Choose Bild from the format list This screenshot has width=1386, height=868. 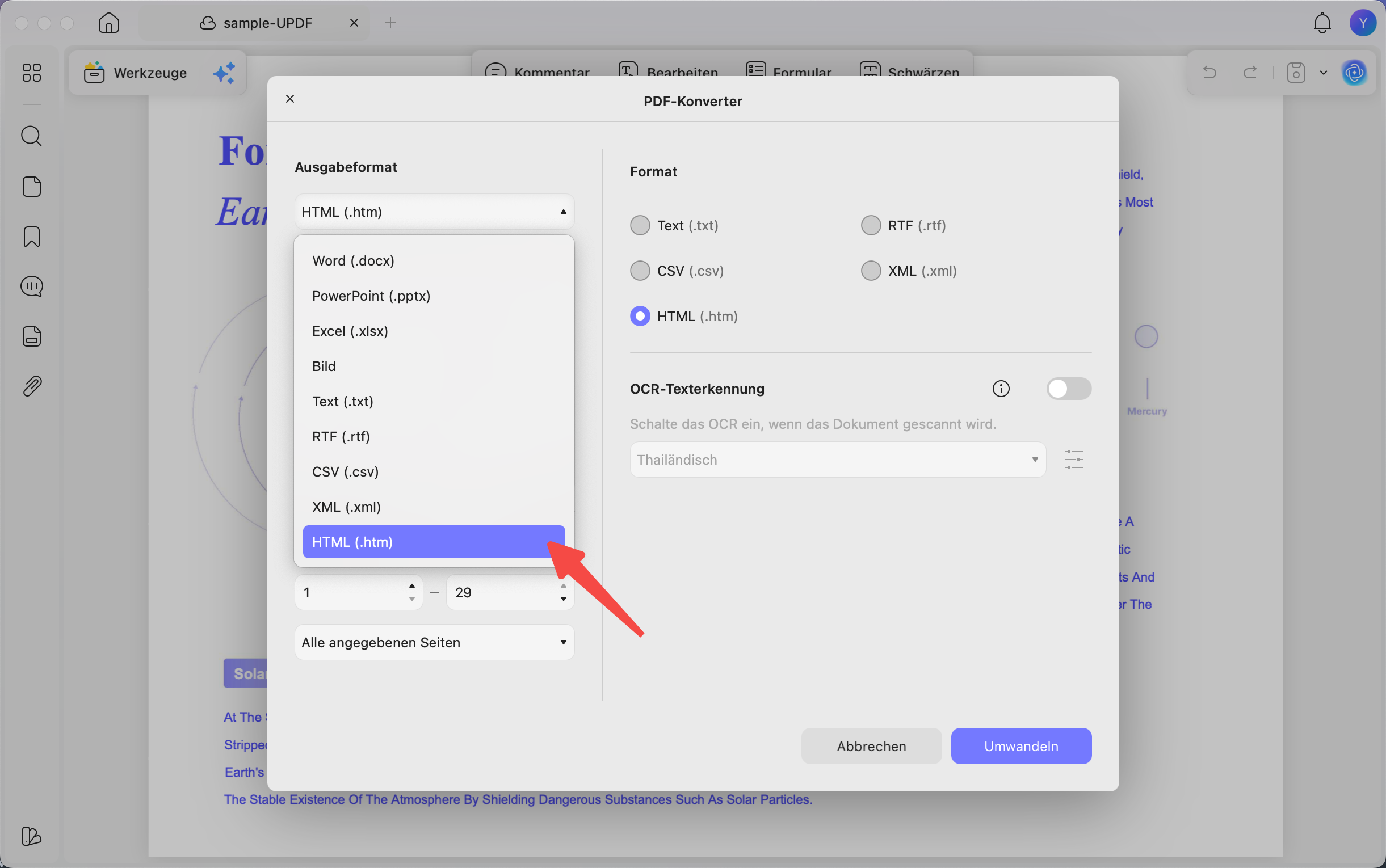pos(434,366)
